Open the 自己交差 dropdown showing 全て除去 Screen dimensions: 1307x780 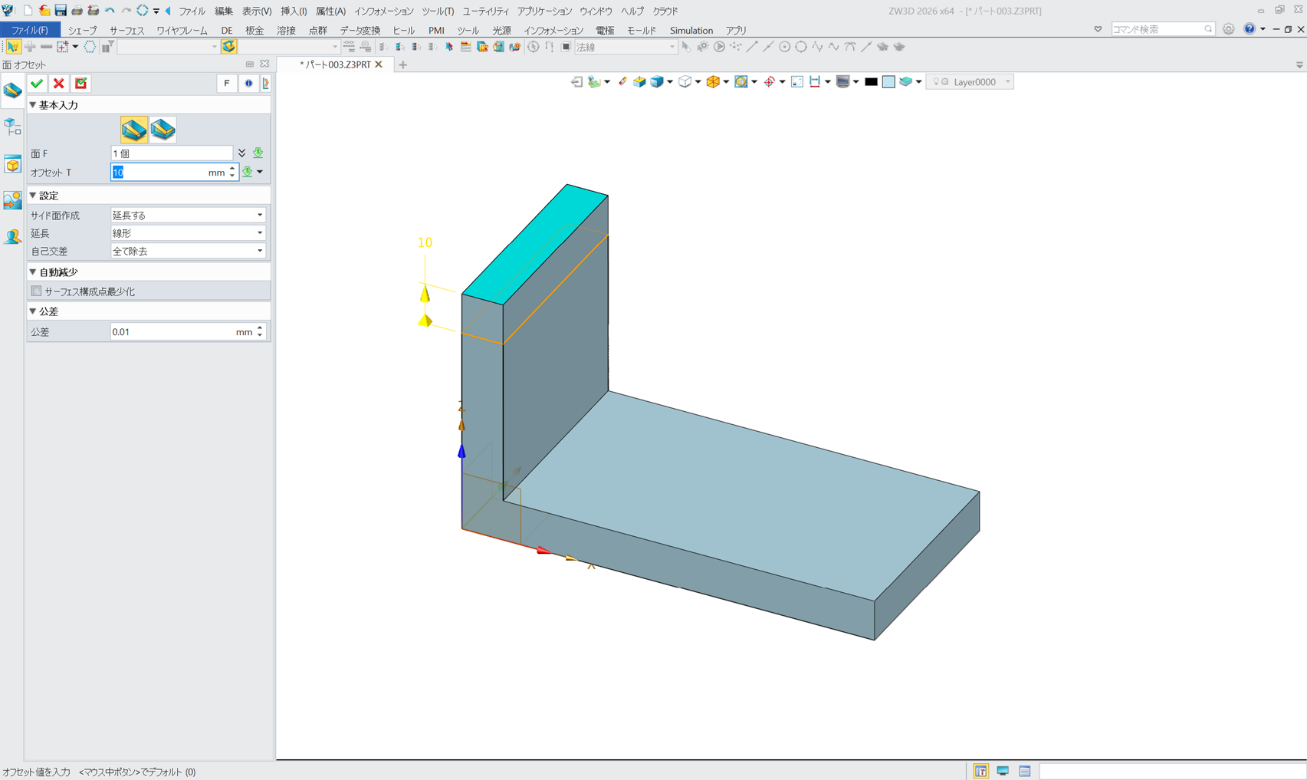[x=188, y=251]
